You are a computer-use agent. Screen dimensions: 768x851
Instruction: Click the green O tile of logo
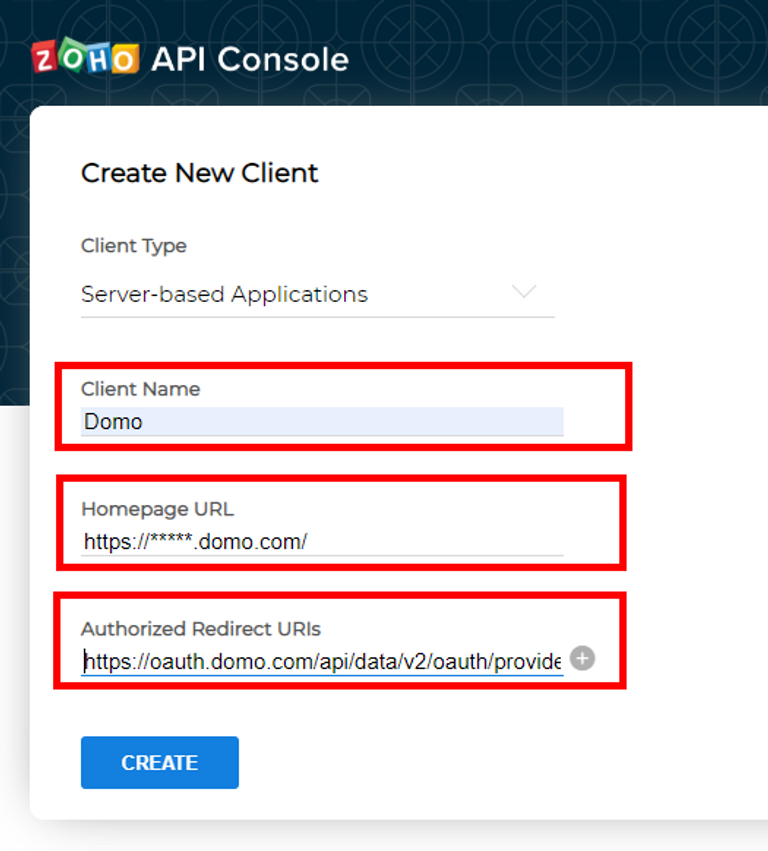73,54
